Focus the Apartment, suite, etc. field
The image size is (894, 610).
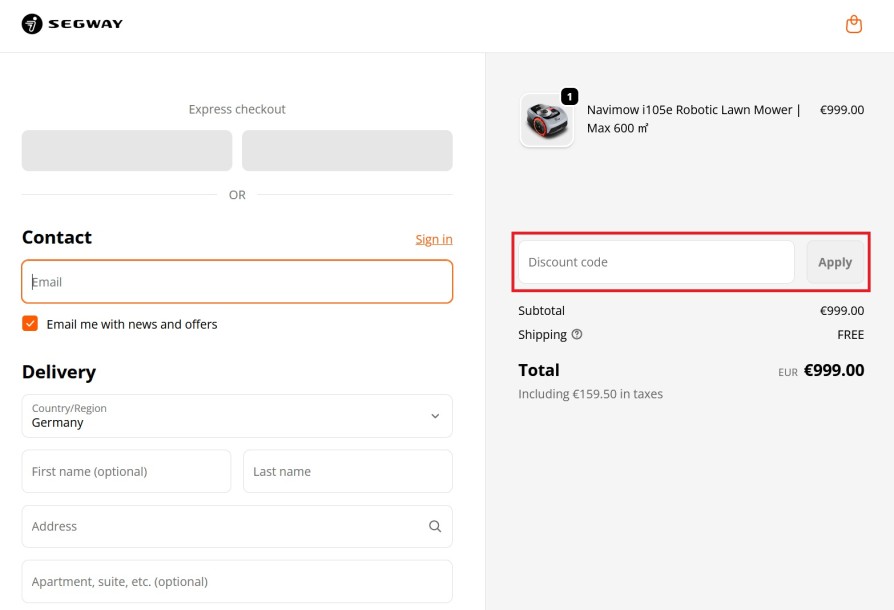[x=237, y=581]
